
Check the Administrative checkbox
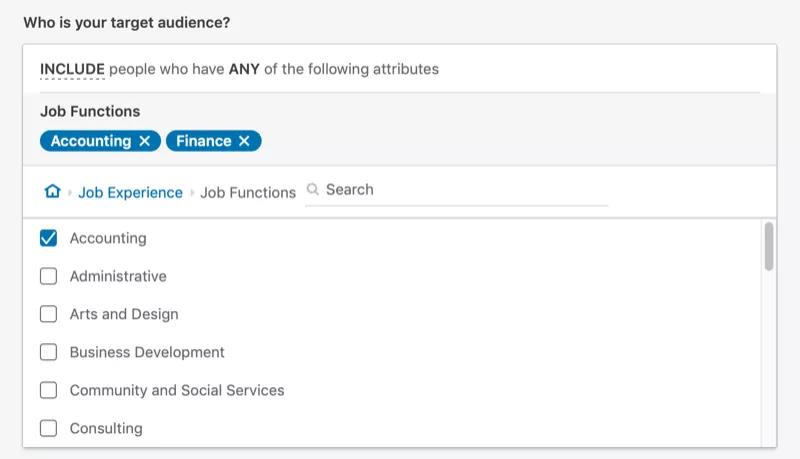48,276
